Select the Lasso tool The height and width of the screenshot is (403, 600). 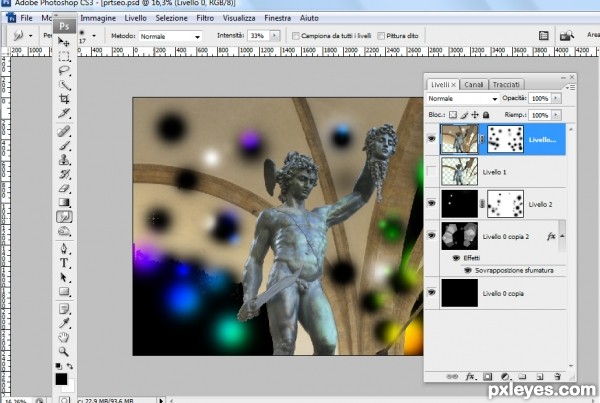click(x=64, y=71)
